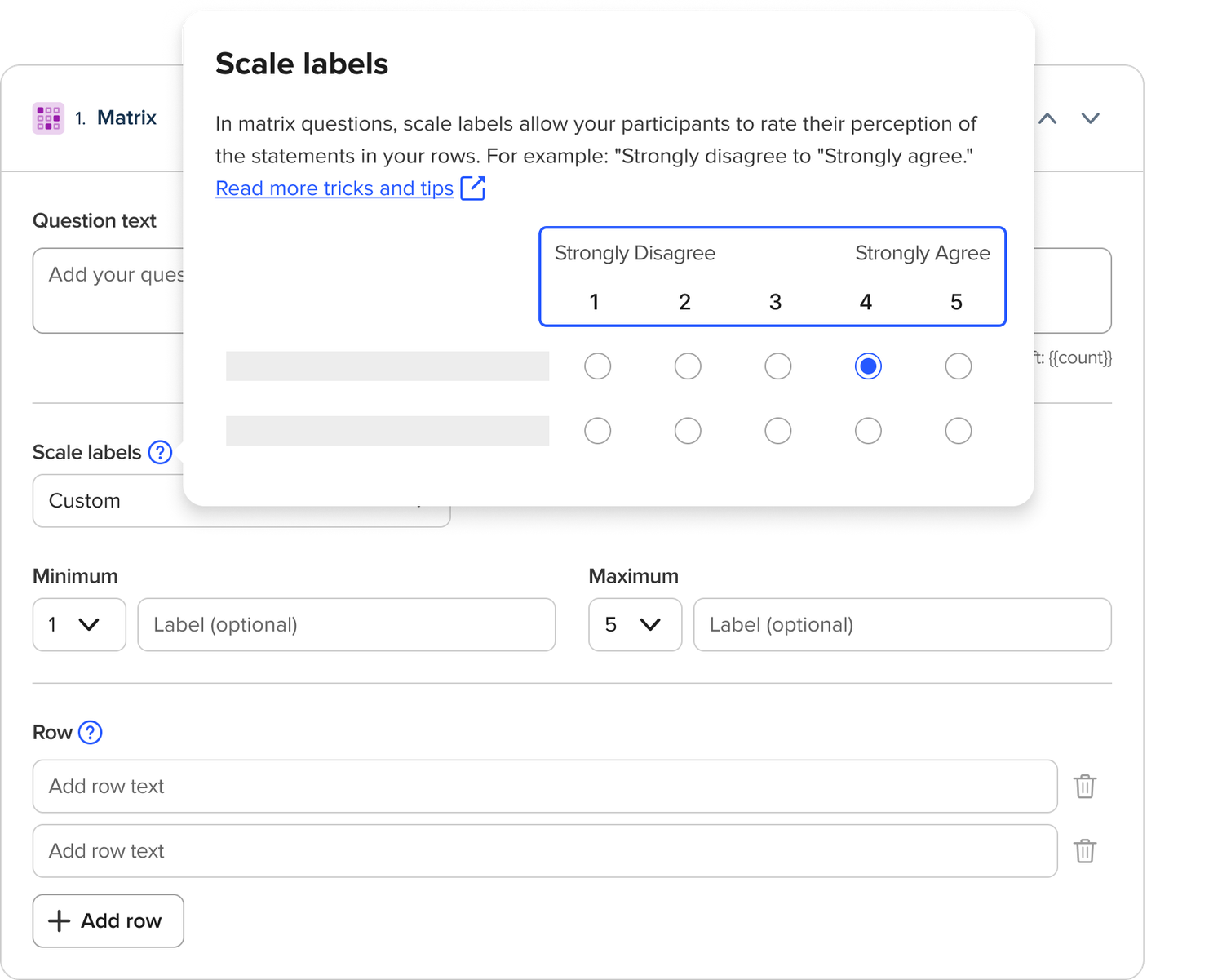The image size is (1209, 980).
Task: Delete the second row with trash icon
Action: pyautogui.click(x=1084, y=851)
